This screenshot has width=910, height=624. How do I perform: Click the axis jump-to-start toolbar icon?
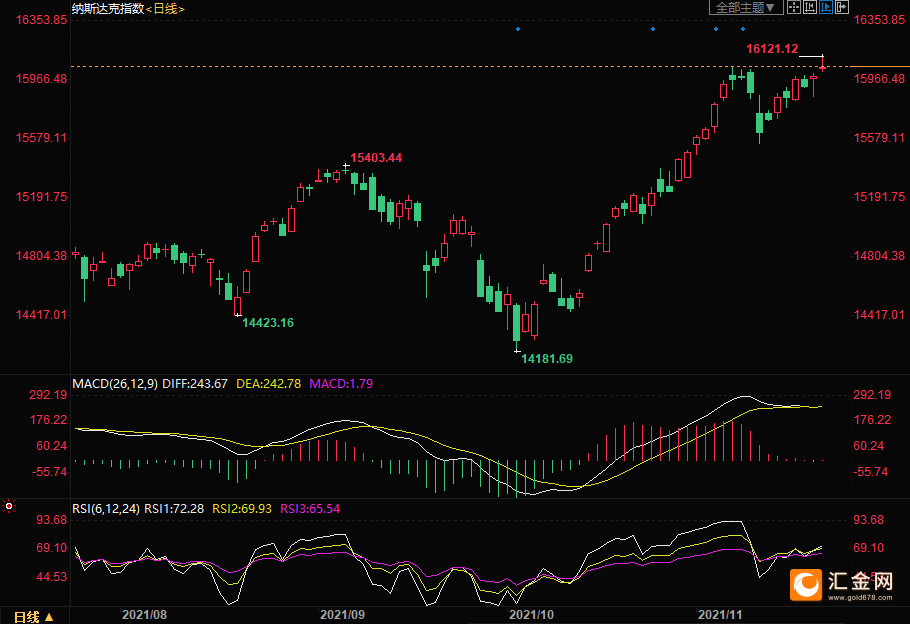(810, 8)
